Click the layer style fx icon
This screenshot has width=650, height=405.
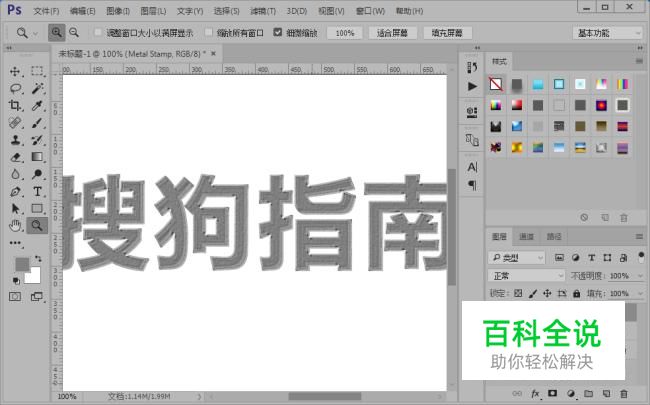tap(535, 393)
